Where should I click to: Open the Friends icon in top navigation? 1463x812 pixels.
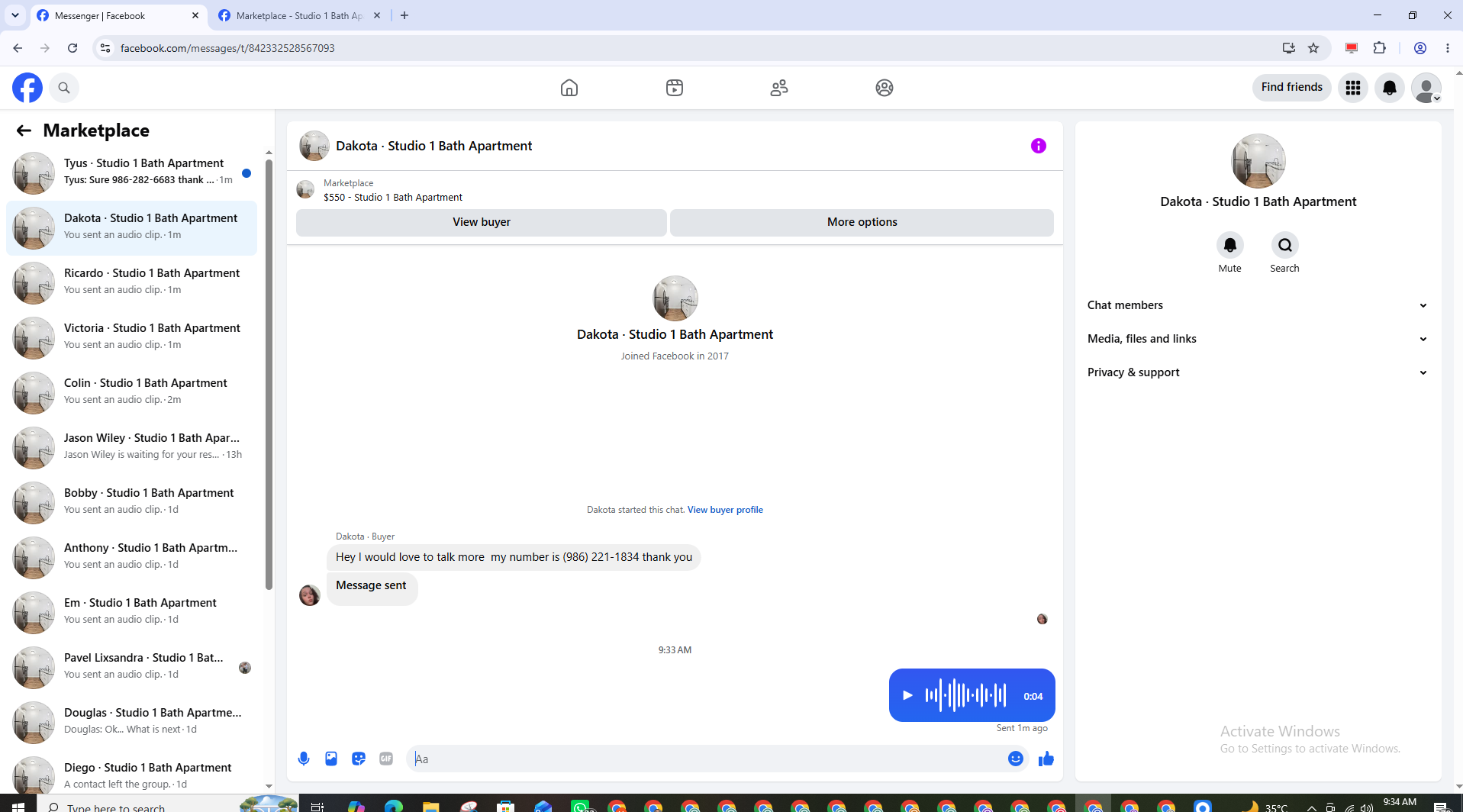779,88
